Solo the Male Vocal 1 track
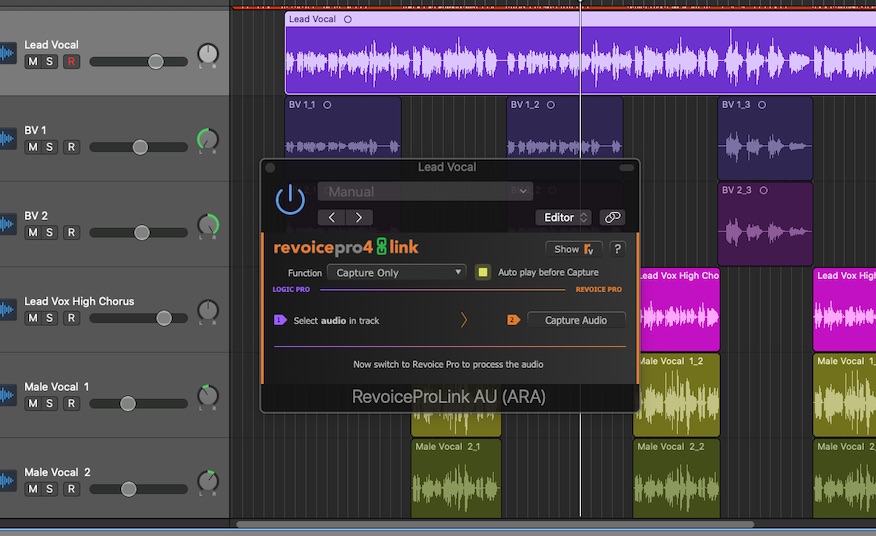Image resolution: width=876 pixels, height=536 pixels. click(49, 404)
